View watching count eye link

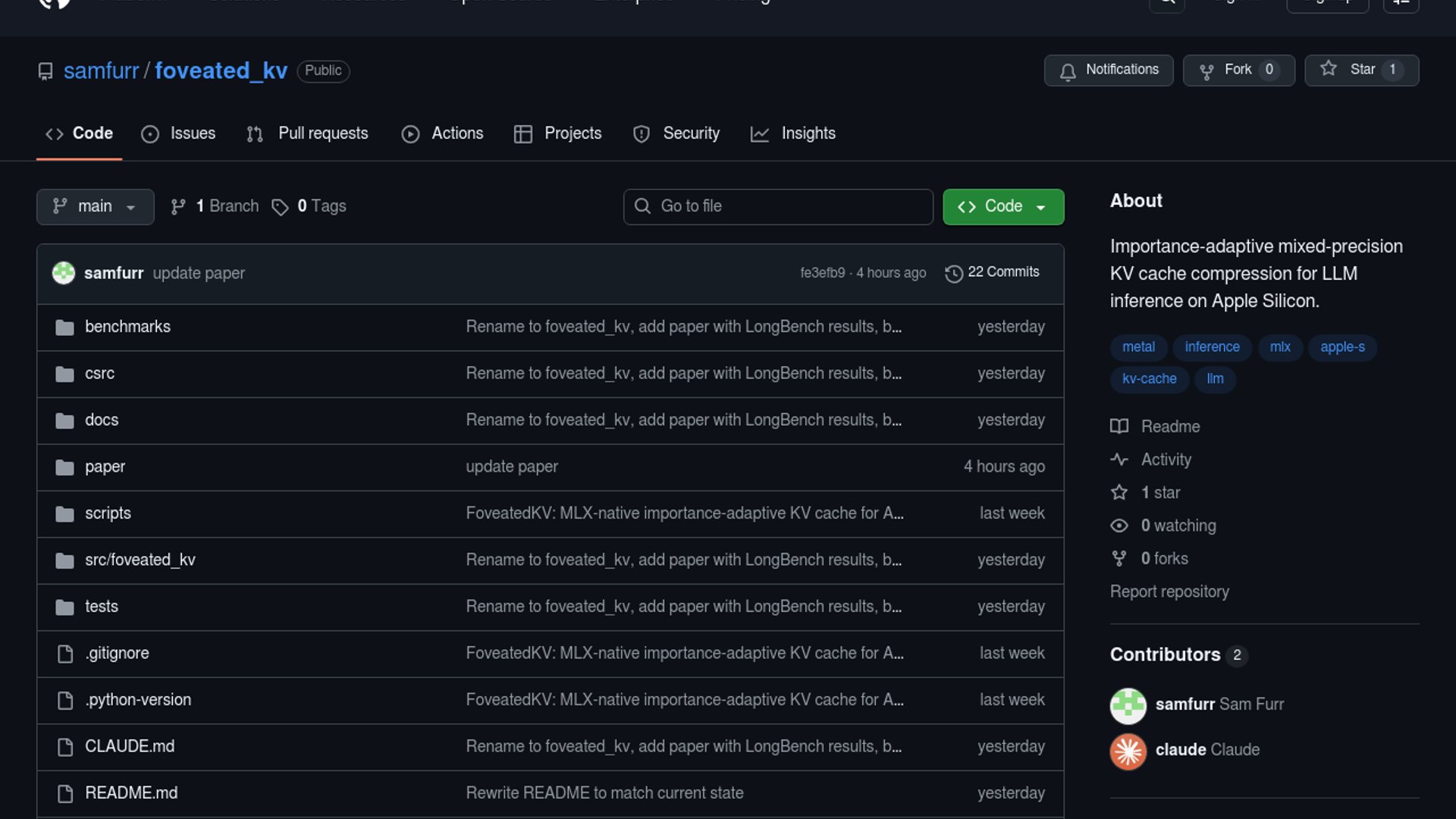[x=1178, y=526]
